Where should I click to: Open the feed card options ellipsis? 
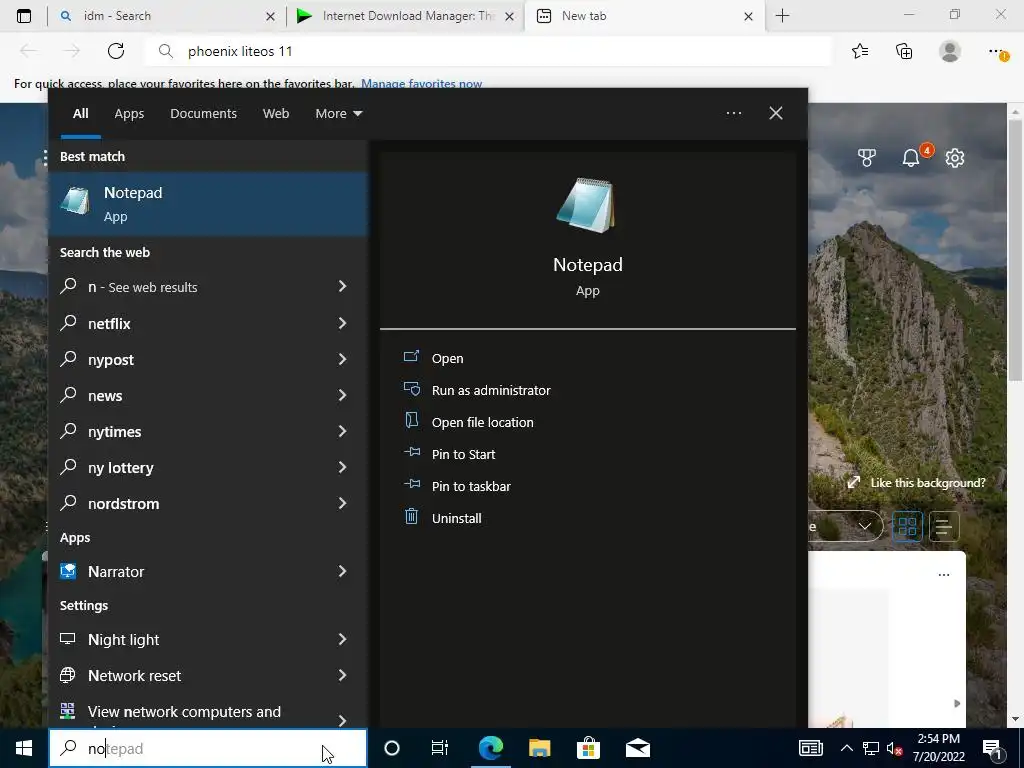pyautogui.click(x=943, y=575)
